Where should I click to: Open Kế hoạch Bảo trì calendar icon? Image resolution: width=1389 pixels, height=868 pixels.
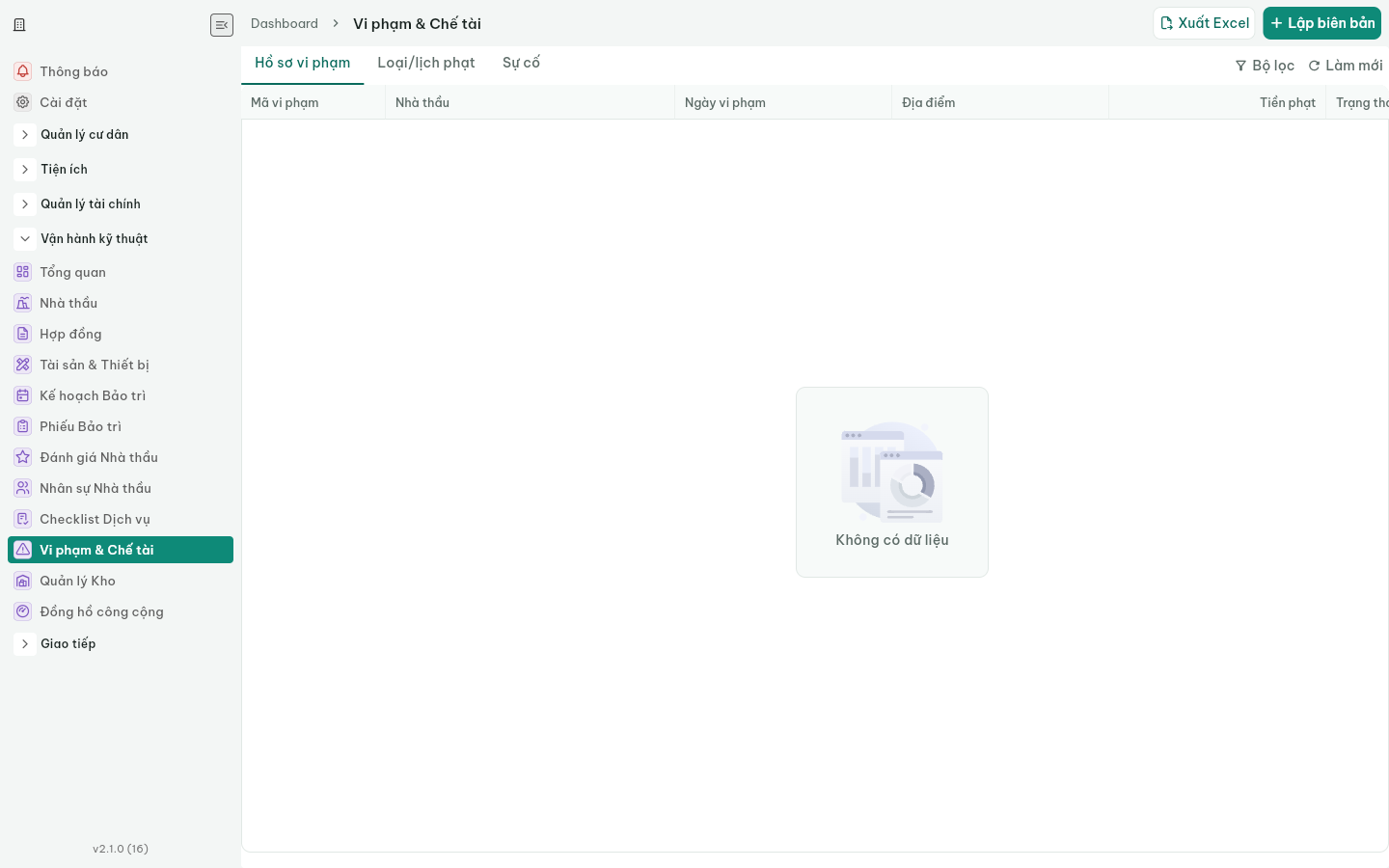[x=23, y=395]
